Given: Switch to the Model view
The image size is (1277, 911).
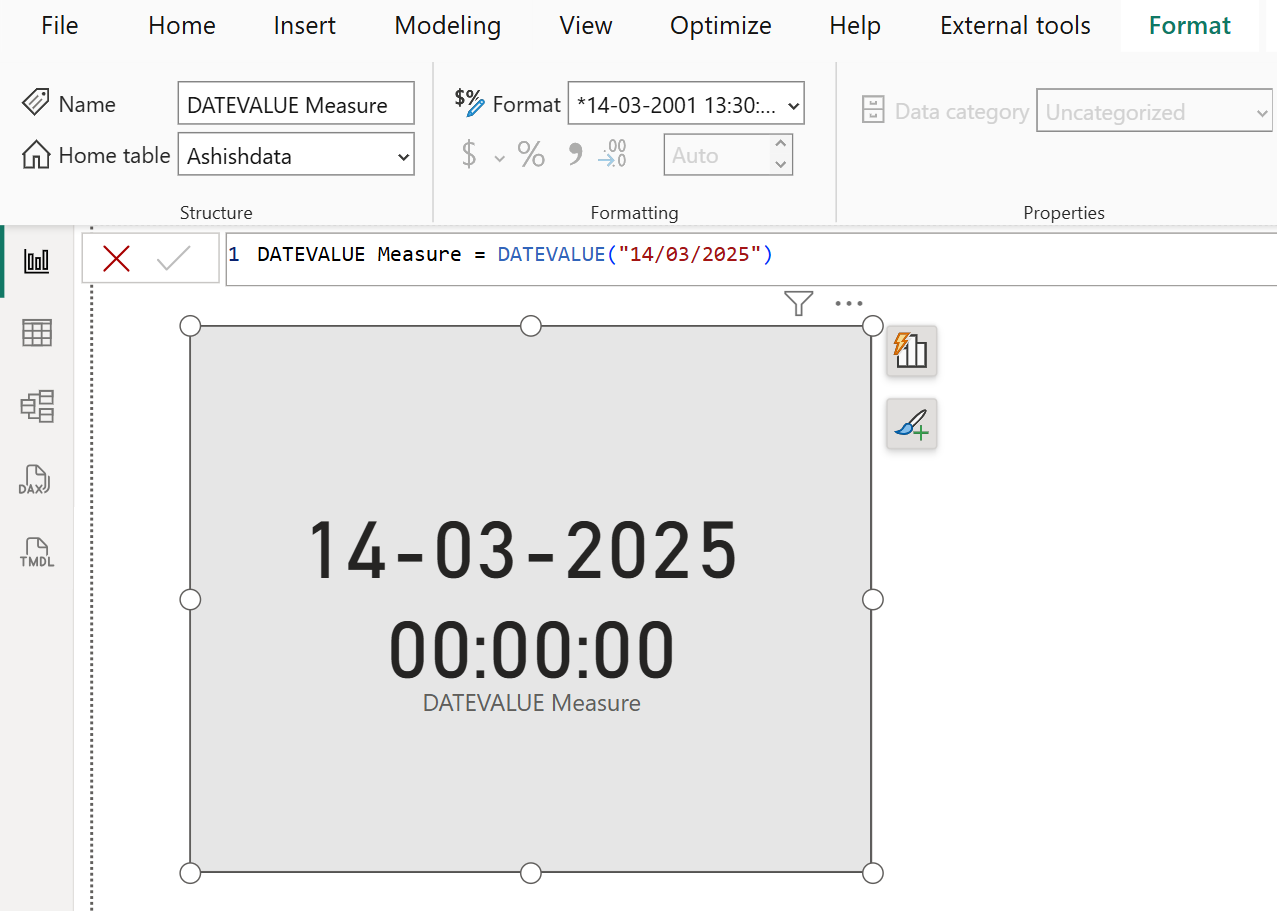Looking at the screenshot, I should click(36, 406).
